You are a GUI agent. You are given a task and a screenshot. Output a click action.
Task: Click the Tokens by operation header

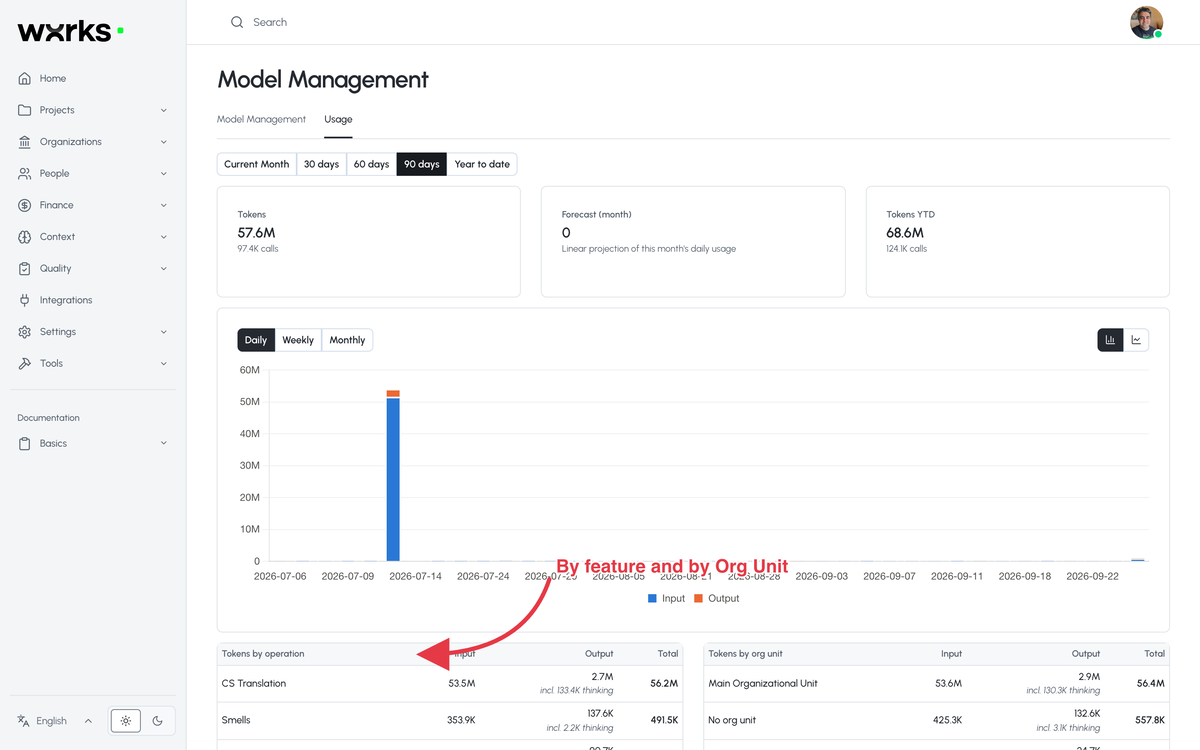263,654
